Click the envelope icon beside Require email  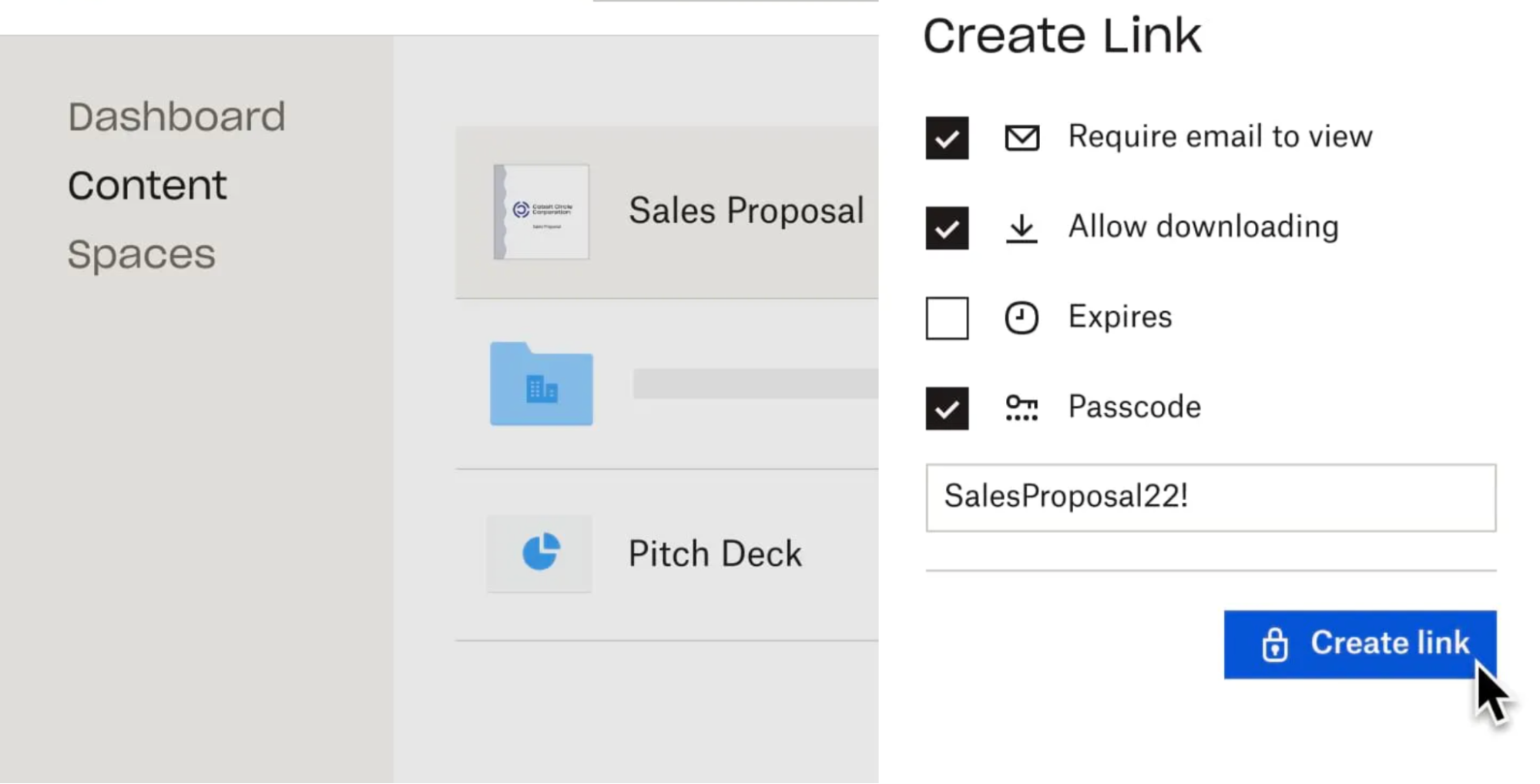1022,138
